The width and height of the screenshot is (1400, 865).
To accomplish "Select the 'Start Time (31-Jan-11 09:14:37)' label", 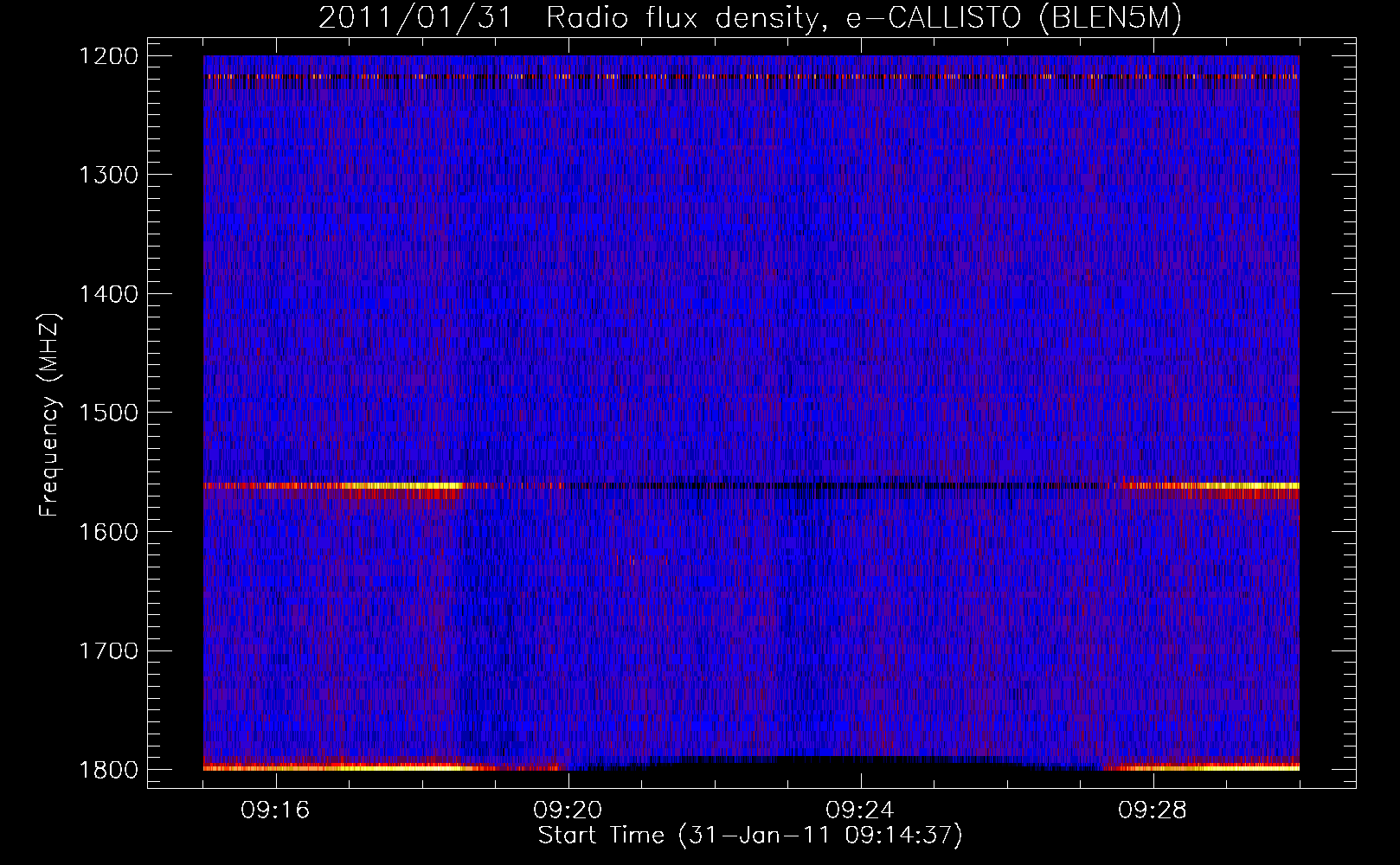I will point(750,836).
